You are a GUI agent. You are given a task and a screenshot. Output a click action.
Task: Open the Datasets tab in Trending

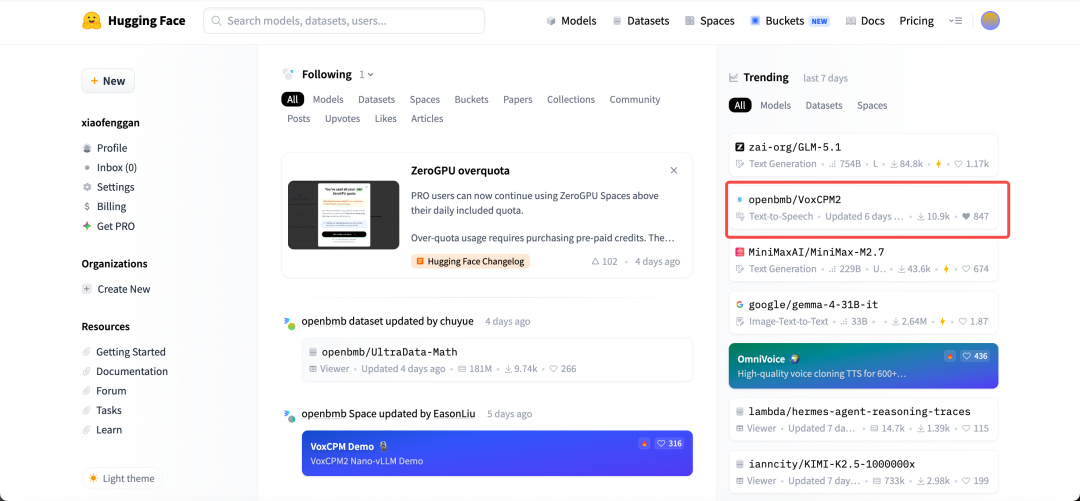point(824,105)
